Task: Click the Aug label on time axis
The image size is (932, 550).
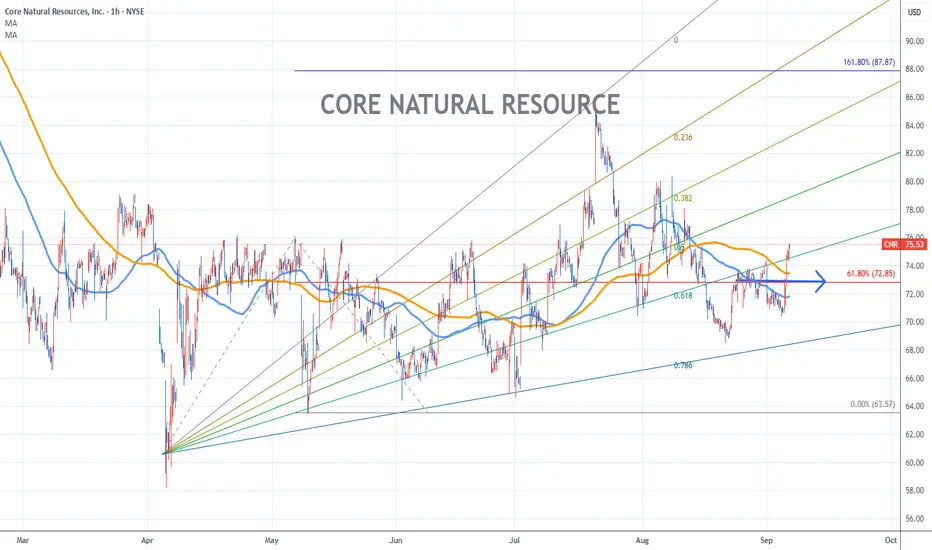Action: [642, 540]
